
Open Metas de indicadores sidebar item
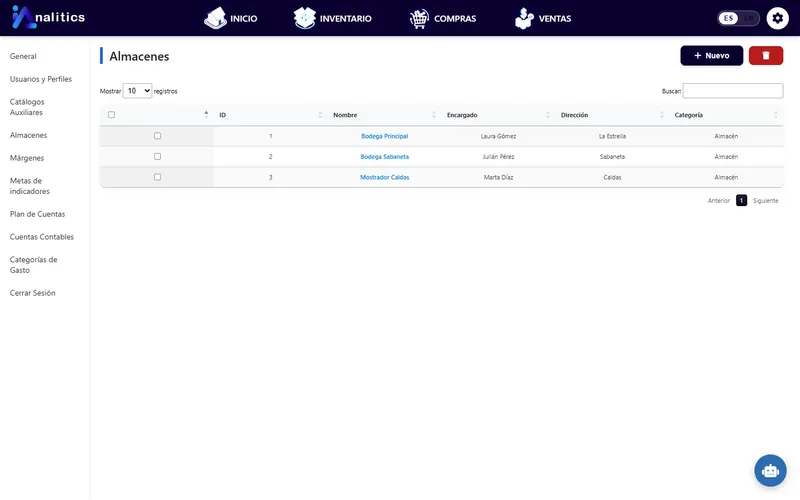point(30,186)
